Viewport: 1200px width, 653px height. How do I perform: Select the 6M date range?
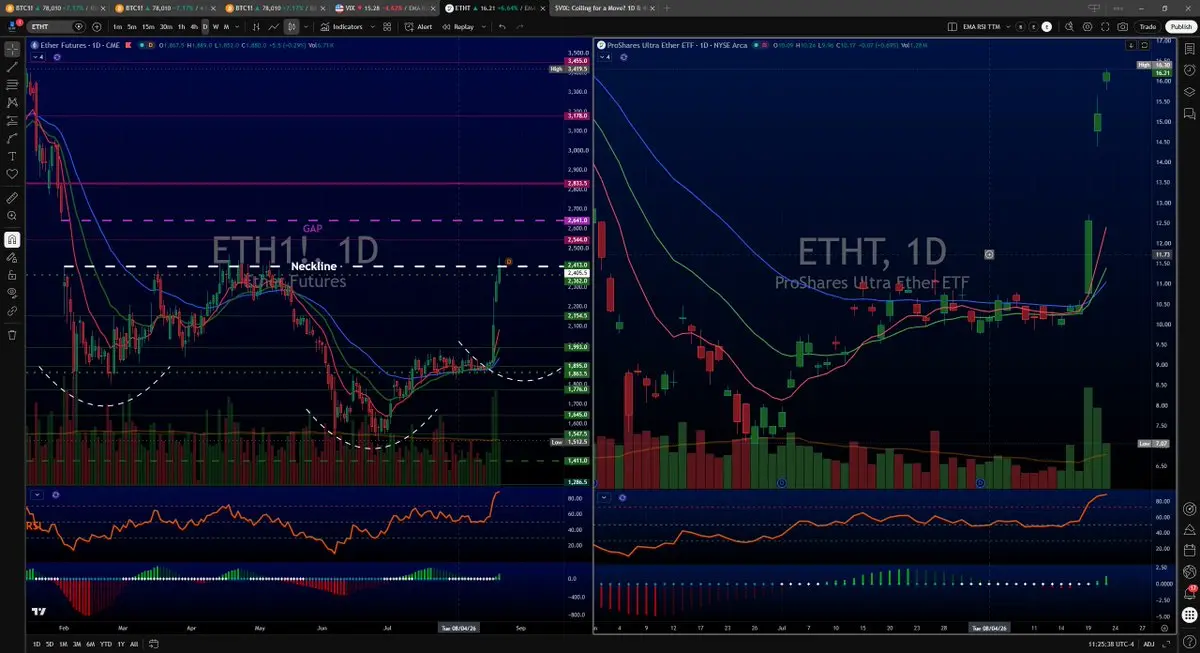click(x=91, y=644)
